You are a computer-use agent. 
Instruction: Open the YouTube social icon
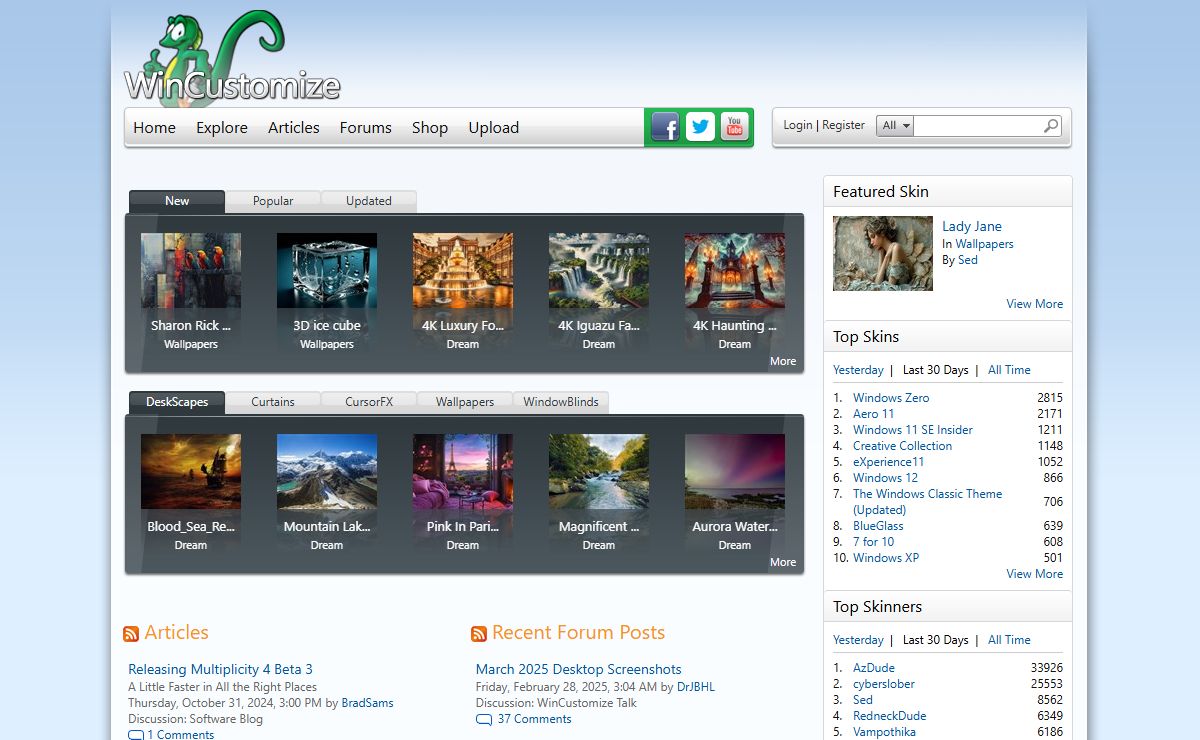coord(735,127)
